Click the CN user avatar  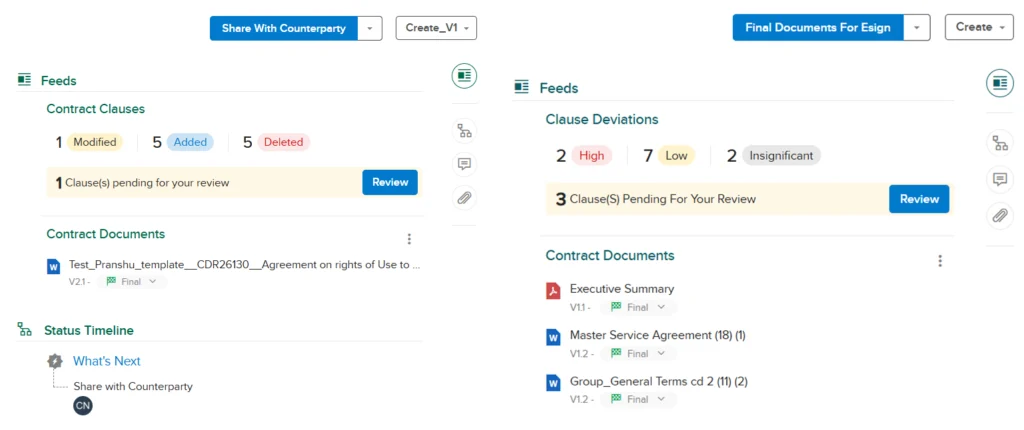click(x=83, y=406)
